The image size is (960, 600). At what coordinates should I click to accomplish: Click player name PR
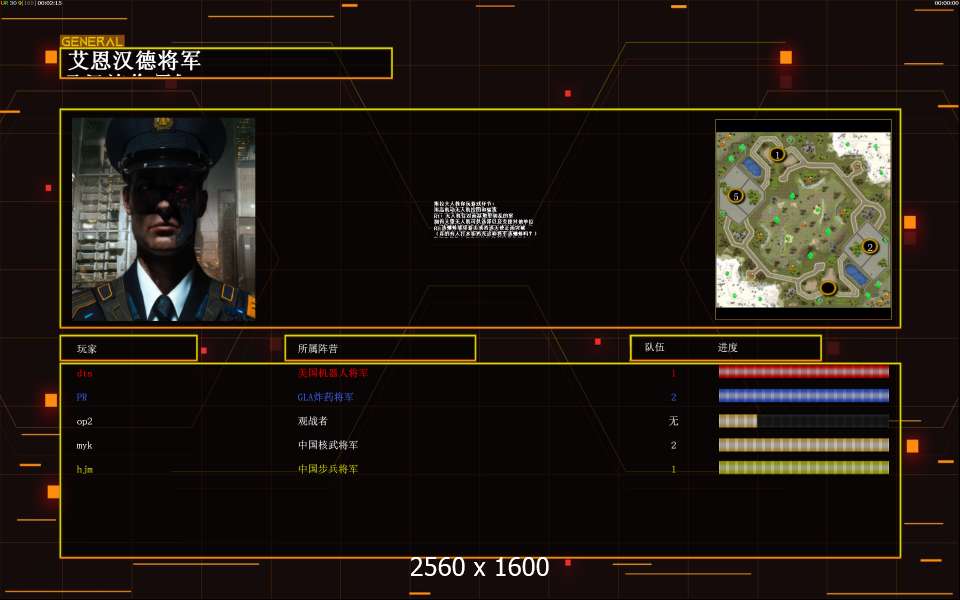82,397
